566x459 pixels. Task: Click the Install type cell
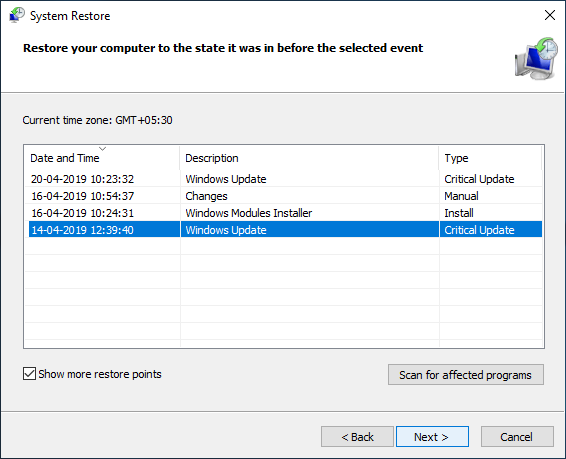(459, 213)
